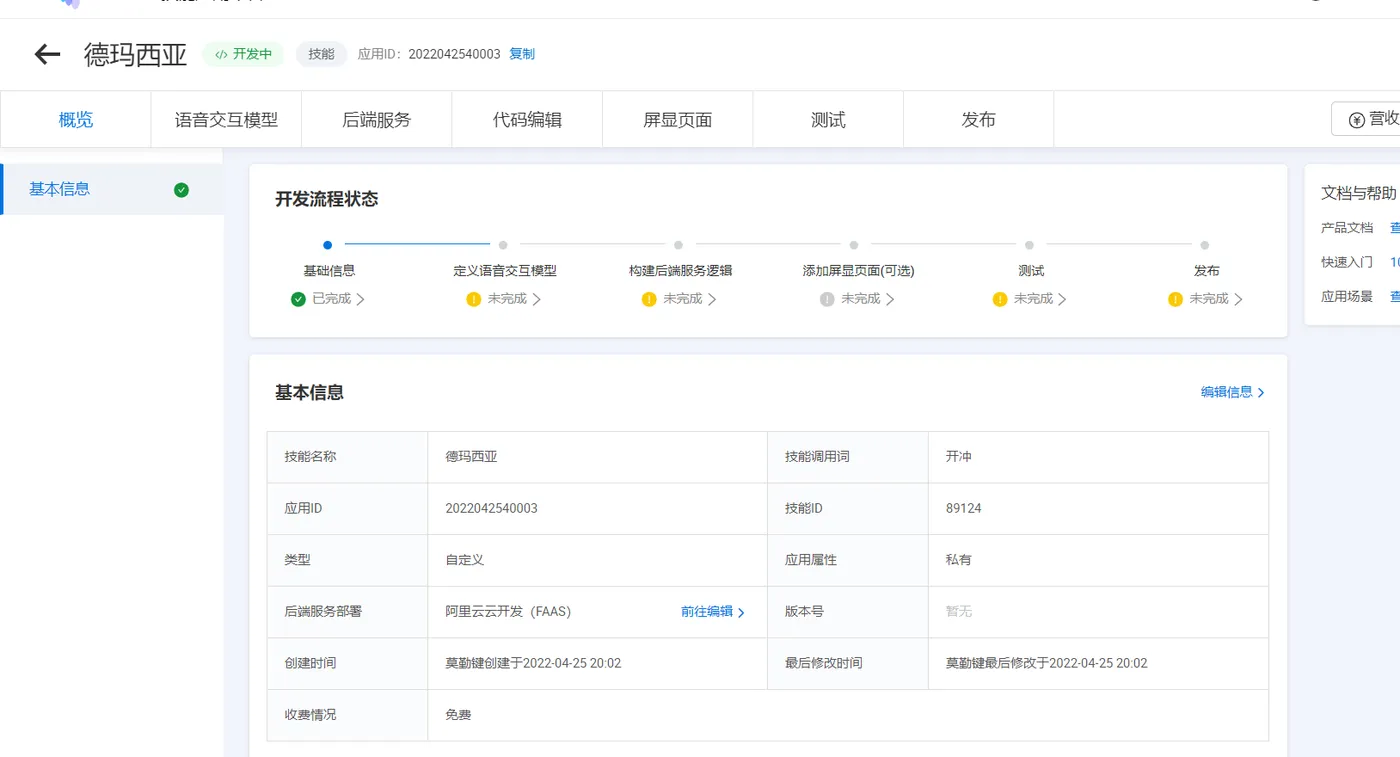Click the 构建后端服务逻辑 step dot
Viewport: 1400px width, 757px height.
click(x=678, y=244)
